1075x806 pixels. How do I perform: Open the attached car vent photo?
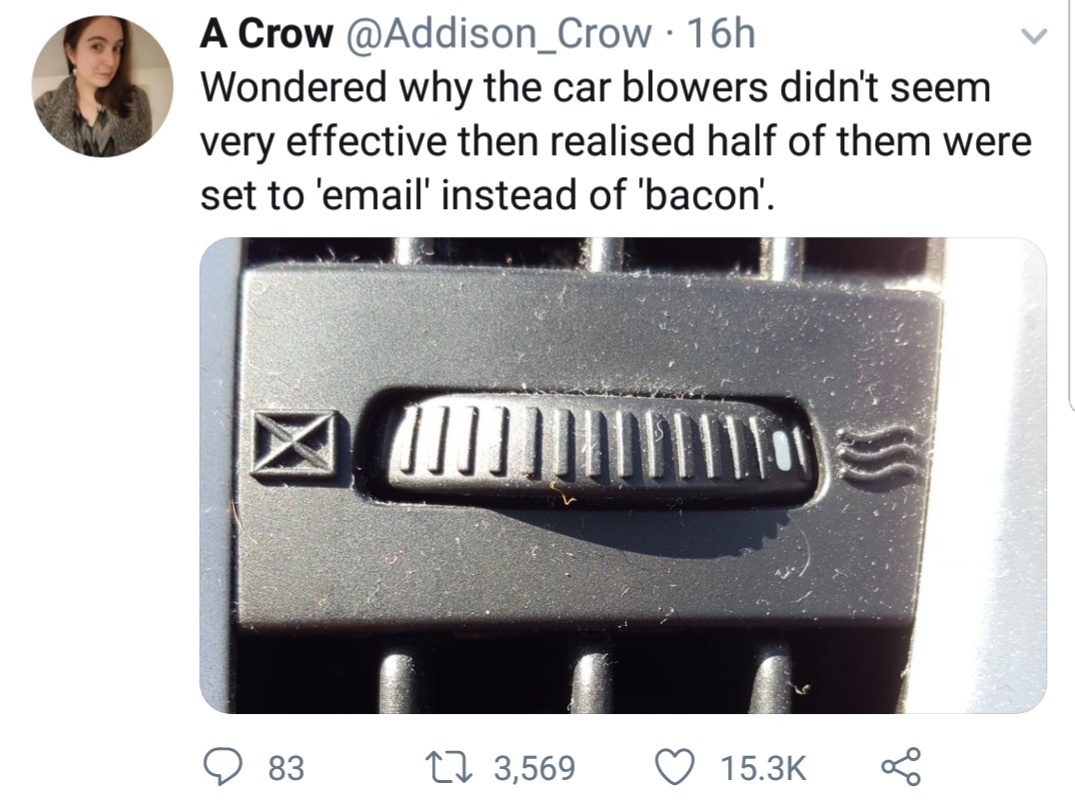(623, 475)
